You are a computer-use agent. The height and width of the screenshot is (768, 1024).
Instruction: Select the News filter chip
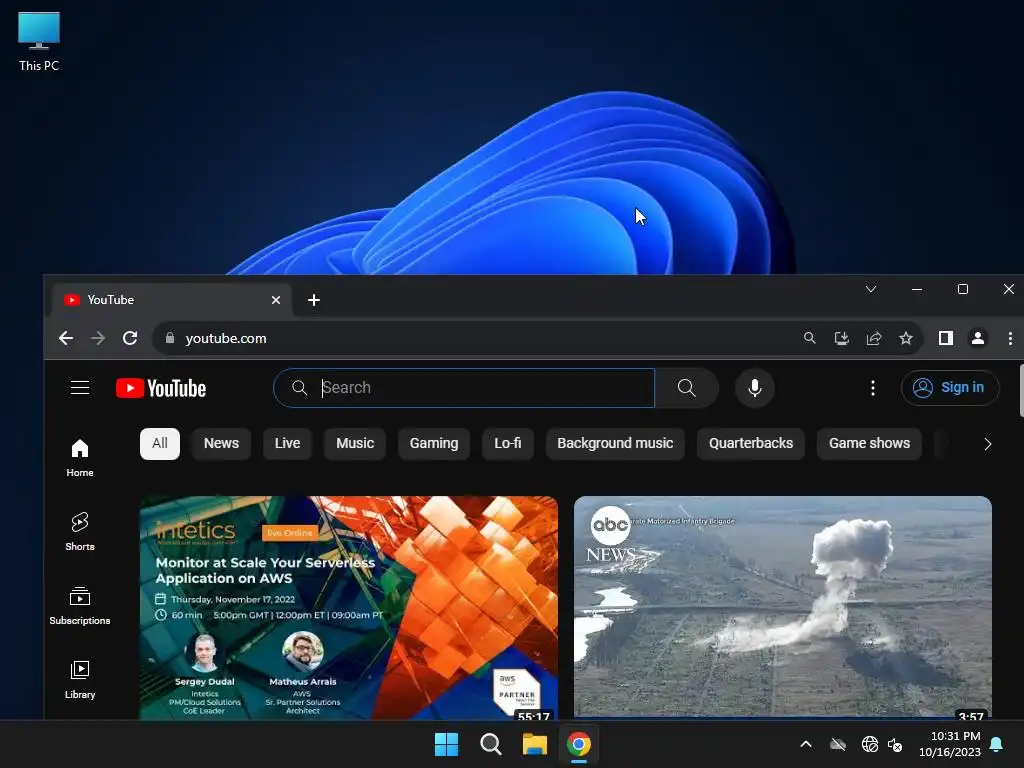click(x=221, y=443)
